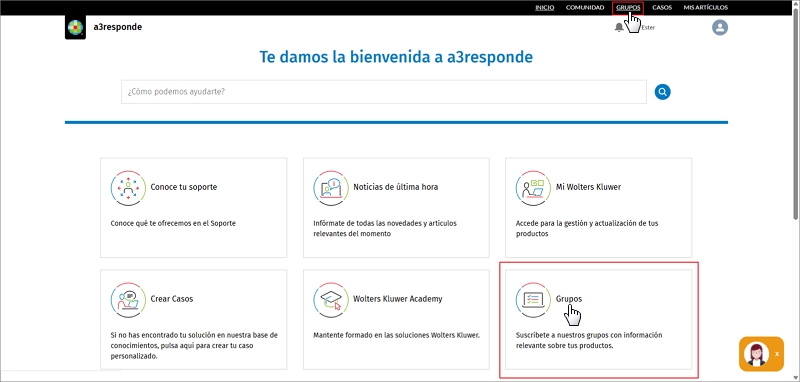The width and height of the screenshot is (800, 382).
Task: Click the user name Ester
Action: (648, 28)
